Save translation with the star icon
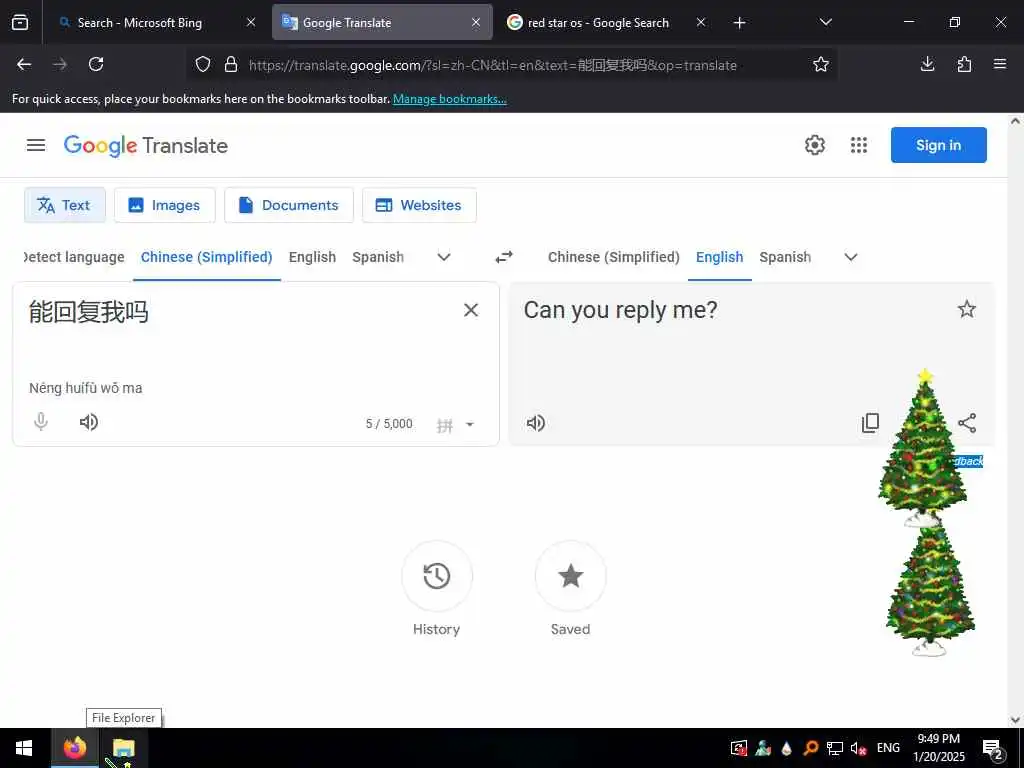 [x=967, y=309]
